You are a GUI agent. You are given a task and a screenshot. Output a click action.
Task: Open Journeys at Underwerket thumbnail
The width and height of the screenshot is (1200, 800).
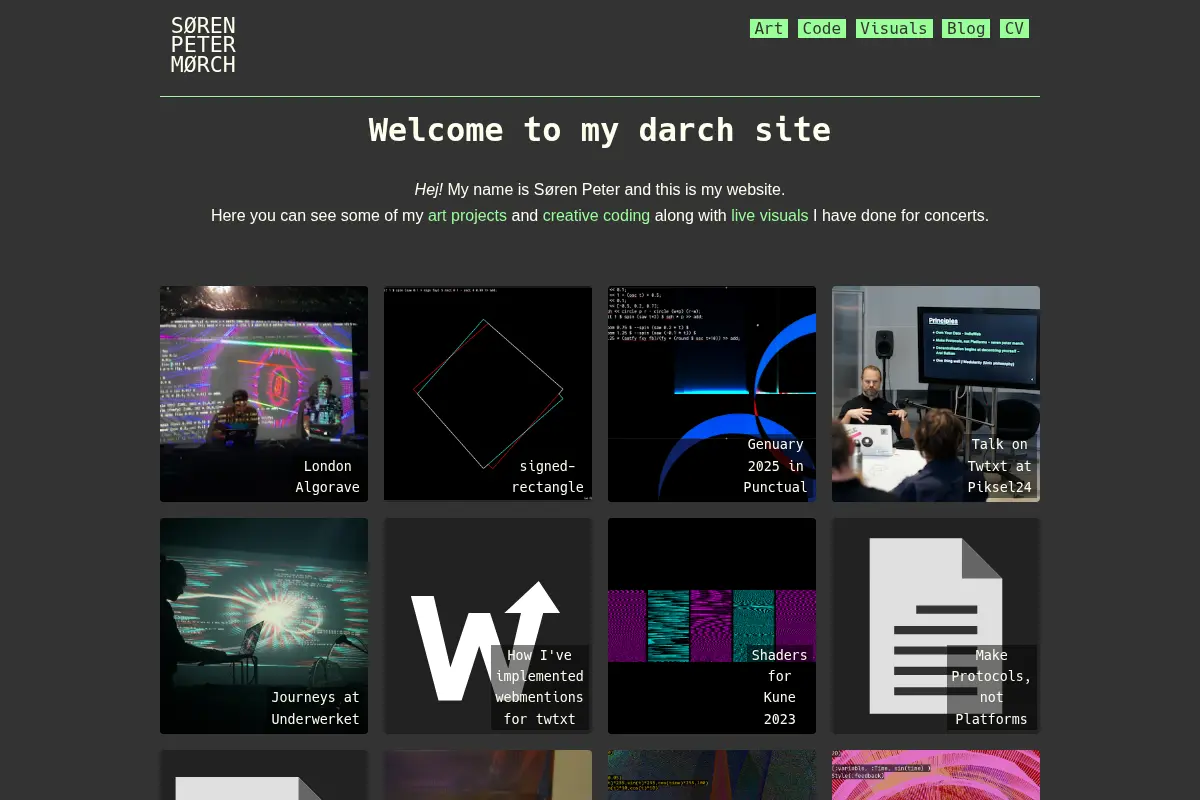pyautogui.click(x=264, y=626)
